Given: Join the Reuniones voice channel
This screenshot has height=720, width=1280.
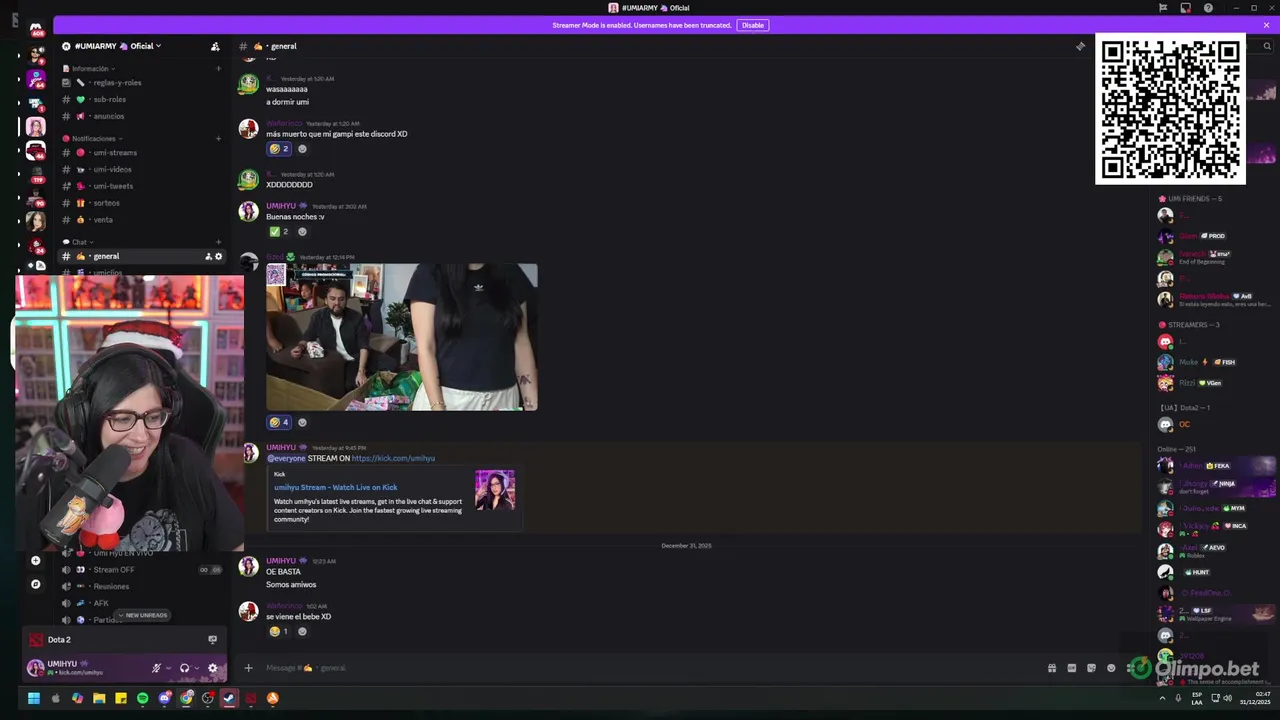Looking at the screenshot, I should [140, 587].
